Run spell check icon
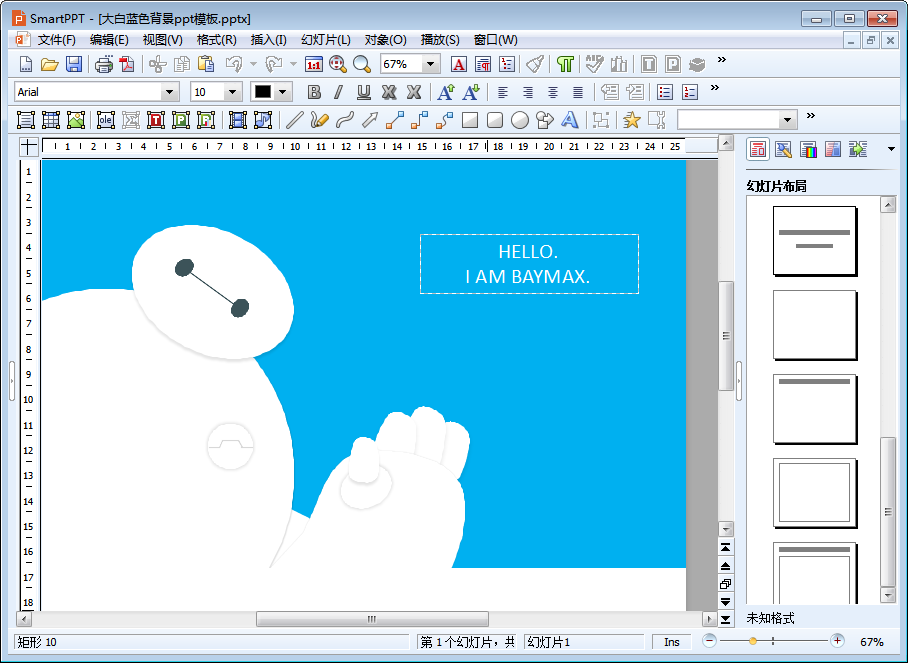The height and width of the screenshot is (663, 908). (594, 64)
